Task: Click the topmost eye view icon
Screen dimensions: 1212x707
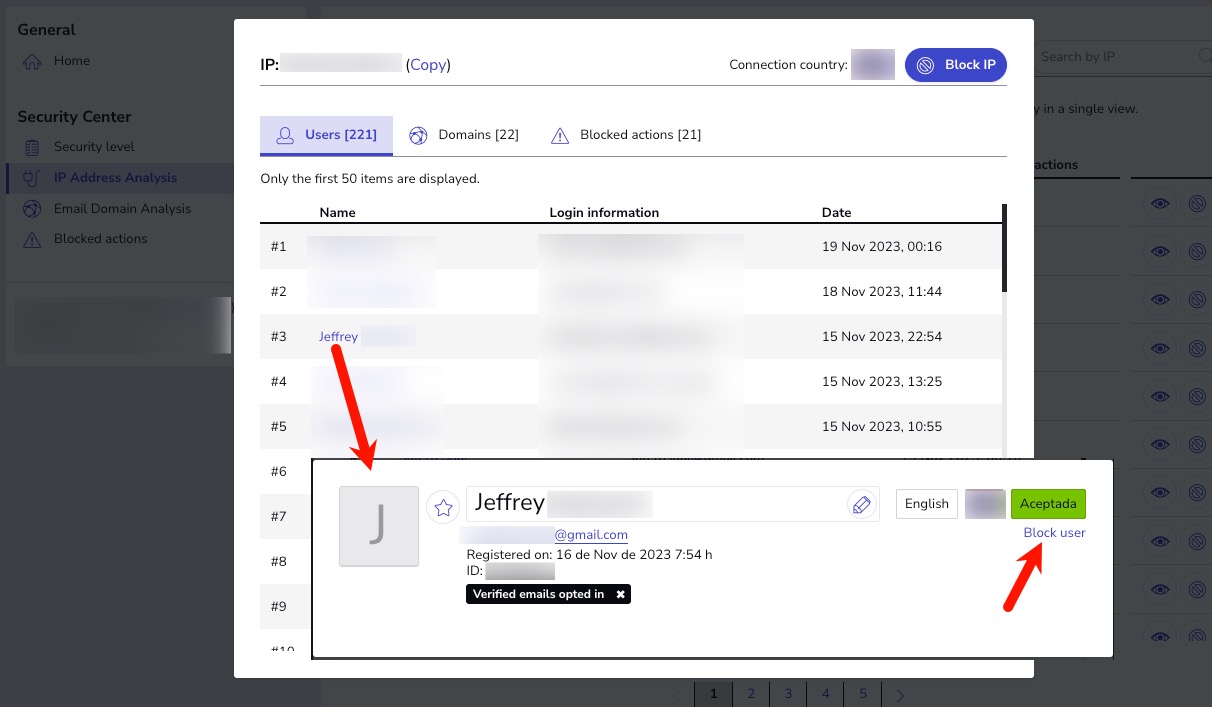Action: point(1159,204)
